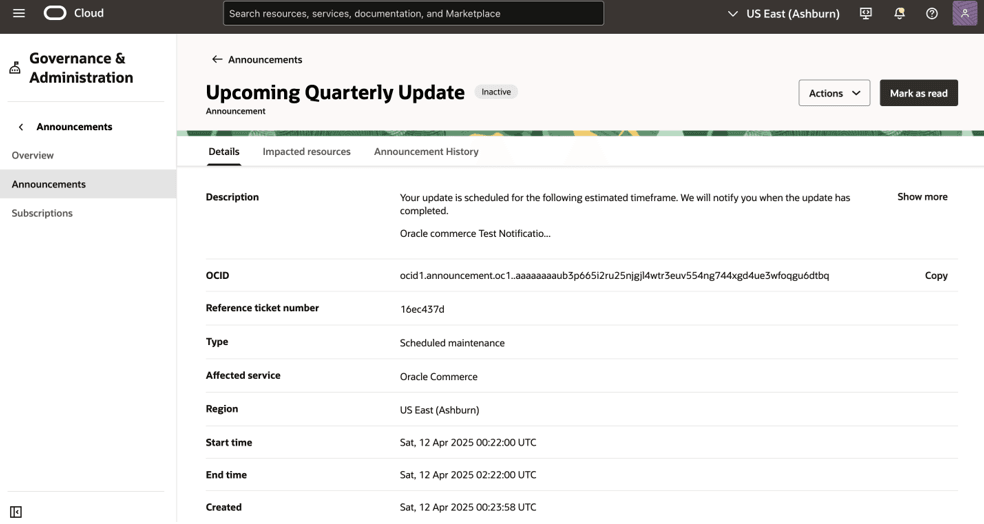This screenshot has height=524, width=984.
Task: Click the Cloud text in header
Action: 88,13
